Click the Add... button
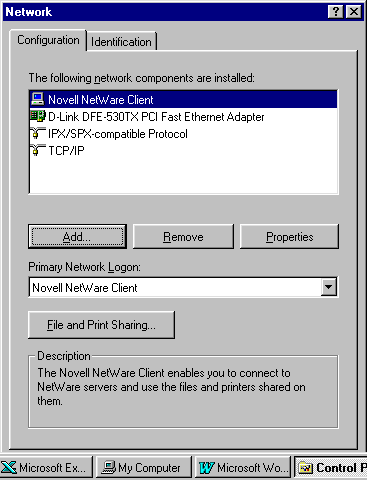The image size is (367, 480). [x=77, y=236]
